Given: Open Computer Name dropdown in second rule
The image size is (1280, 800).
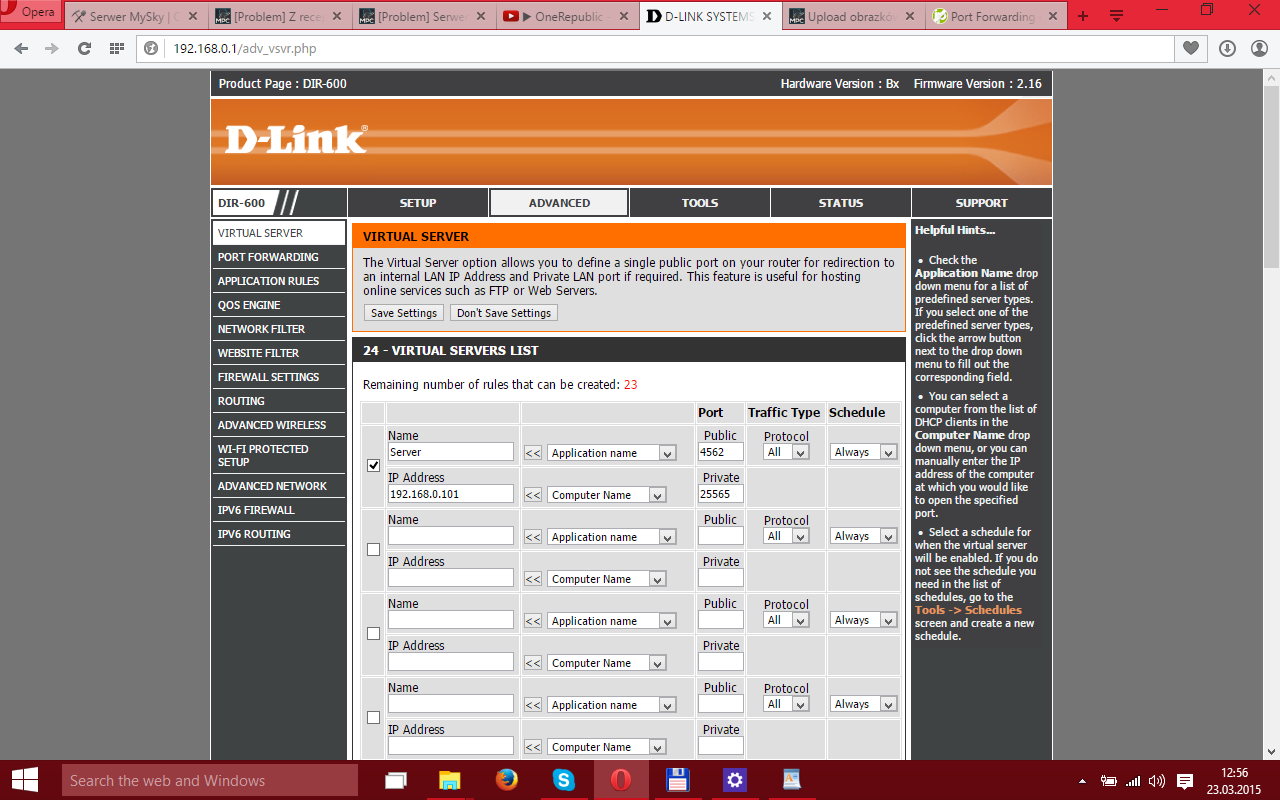Looking at the screenshot, I should (x=606, y=579).
